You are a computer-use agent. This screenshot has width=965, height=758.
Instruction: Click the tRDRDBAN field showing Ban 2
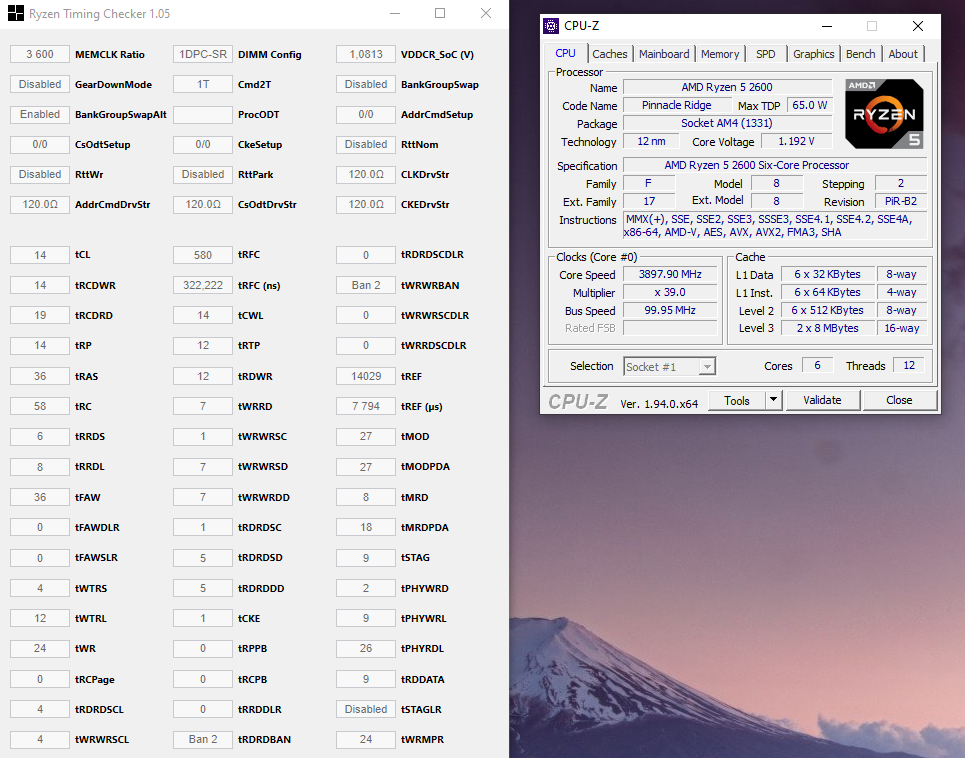tap(203, 739)
